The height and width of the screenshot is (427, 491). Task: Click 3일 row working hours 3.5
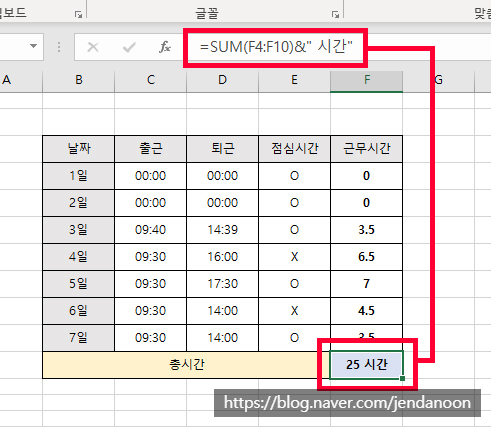point(367,230)
